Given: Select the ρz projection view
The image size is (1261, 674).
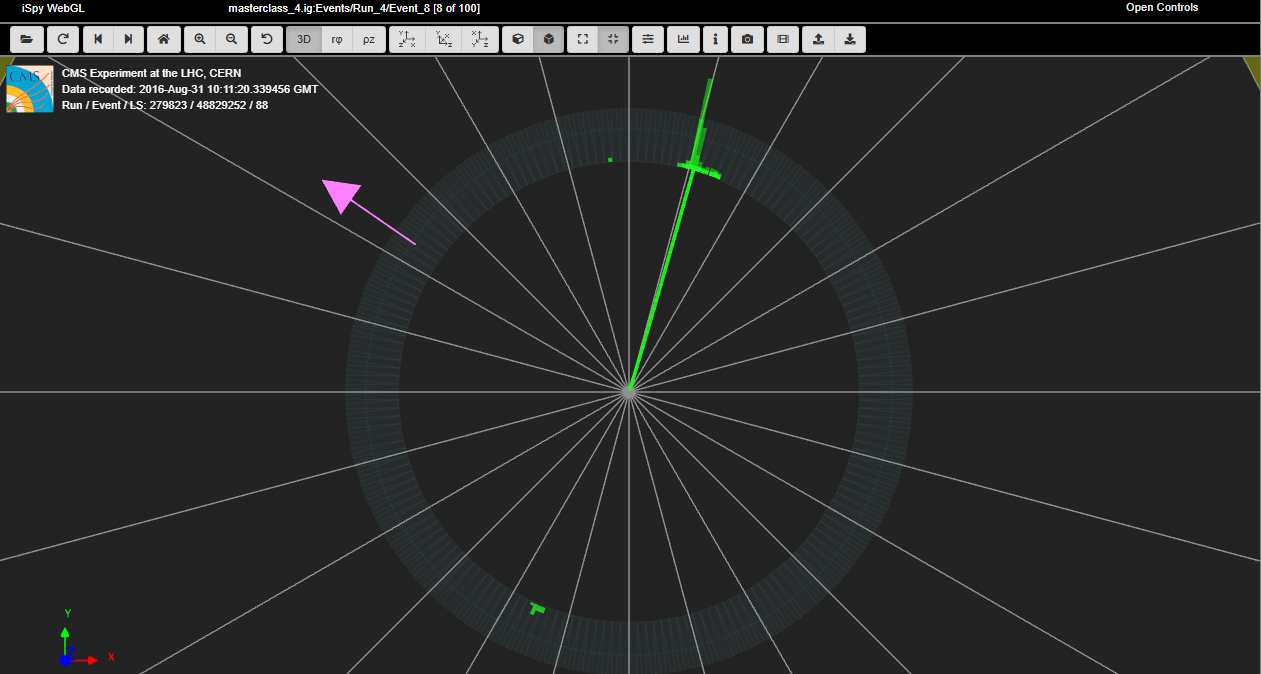Looking at the screenshot, I should point(369,39).
